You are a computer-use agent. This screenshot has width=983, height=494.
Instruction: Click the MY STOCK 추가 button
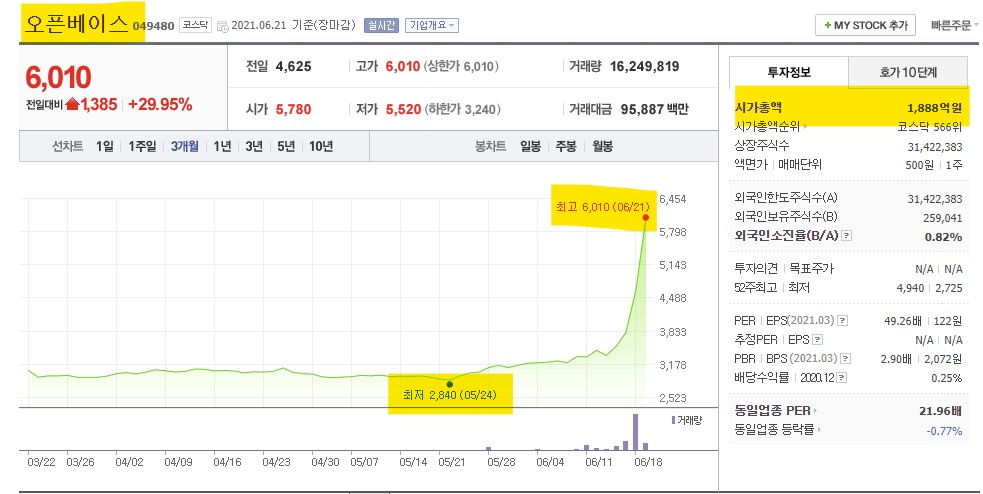[x=865, y=25]
